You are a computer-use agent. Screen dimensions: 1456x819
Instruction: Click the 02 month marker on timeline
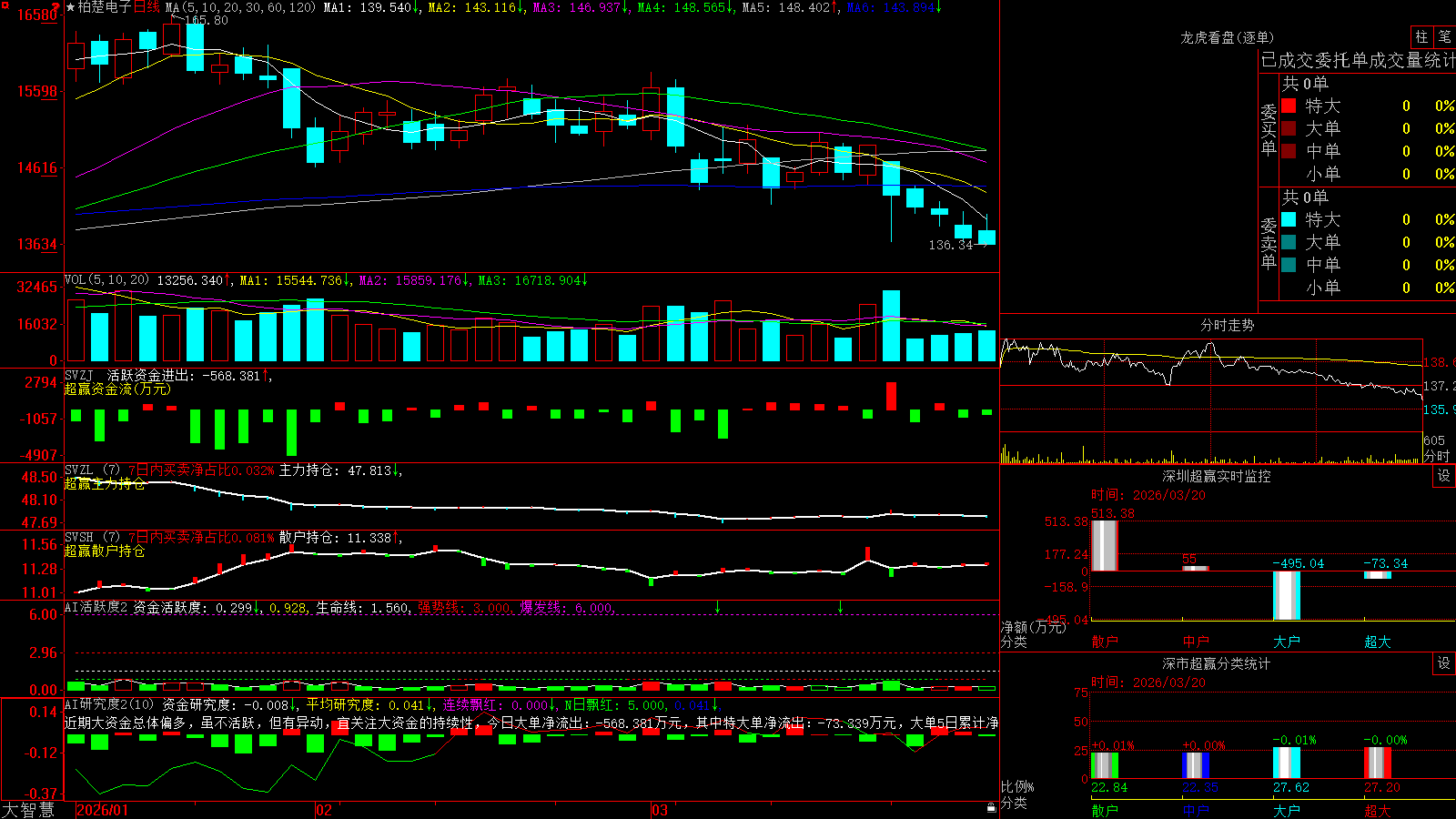(324, 810)
